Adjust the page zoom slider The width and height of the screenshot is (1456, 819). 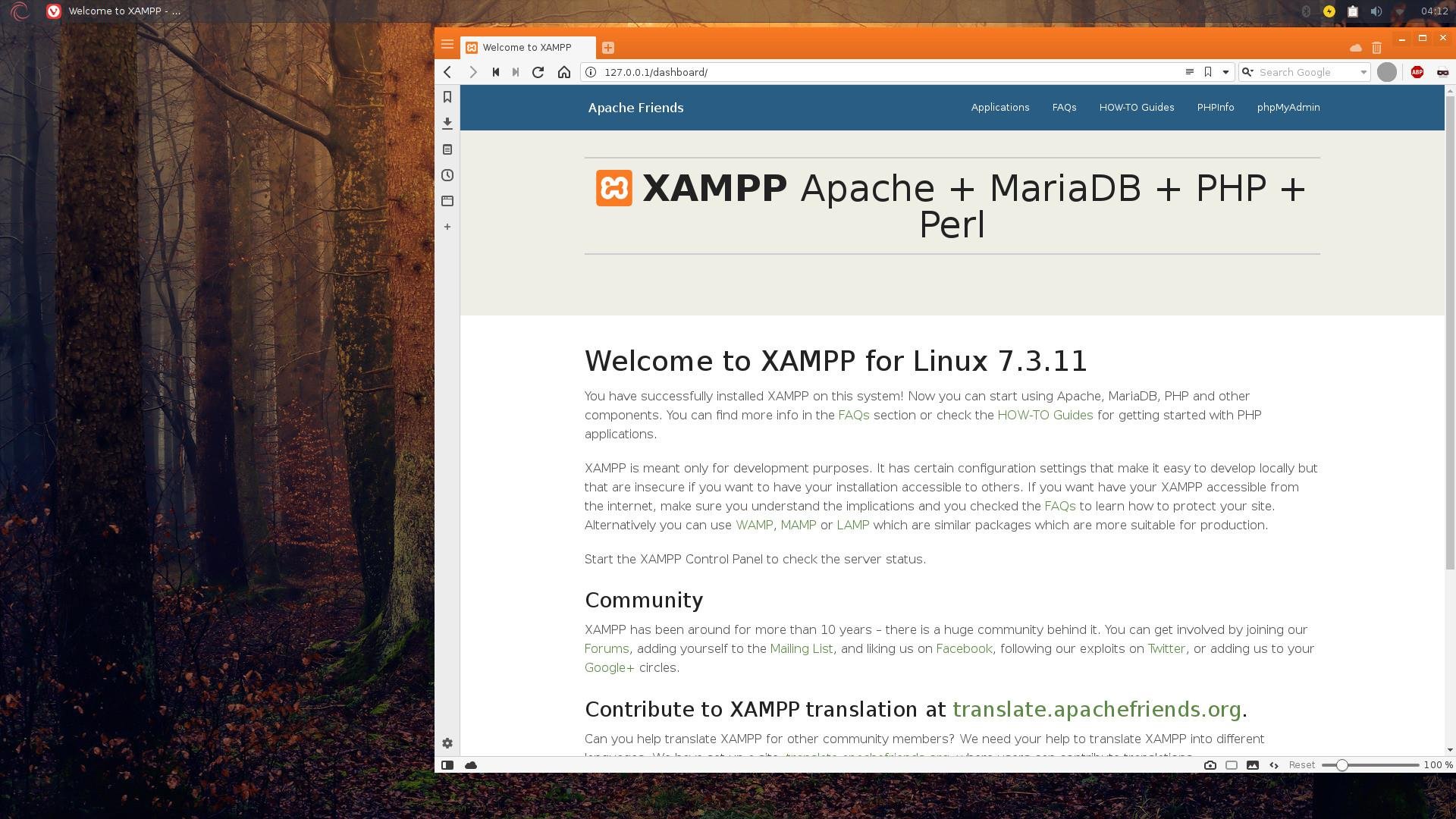click(x=1341, y=765)
